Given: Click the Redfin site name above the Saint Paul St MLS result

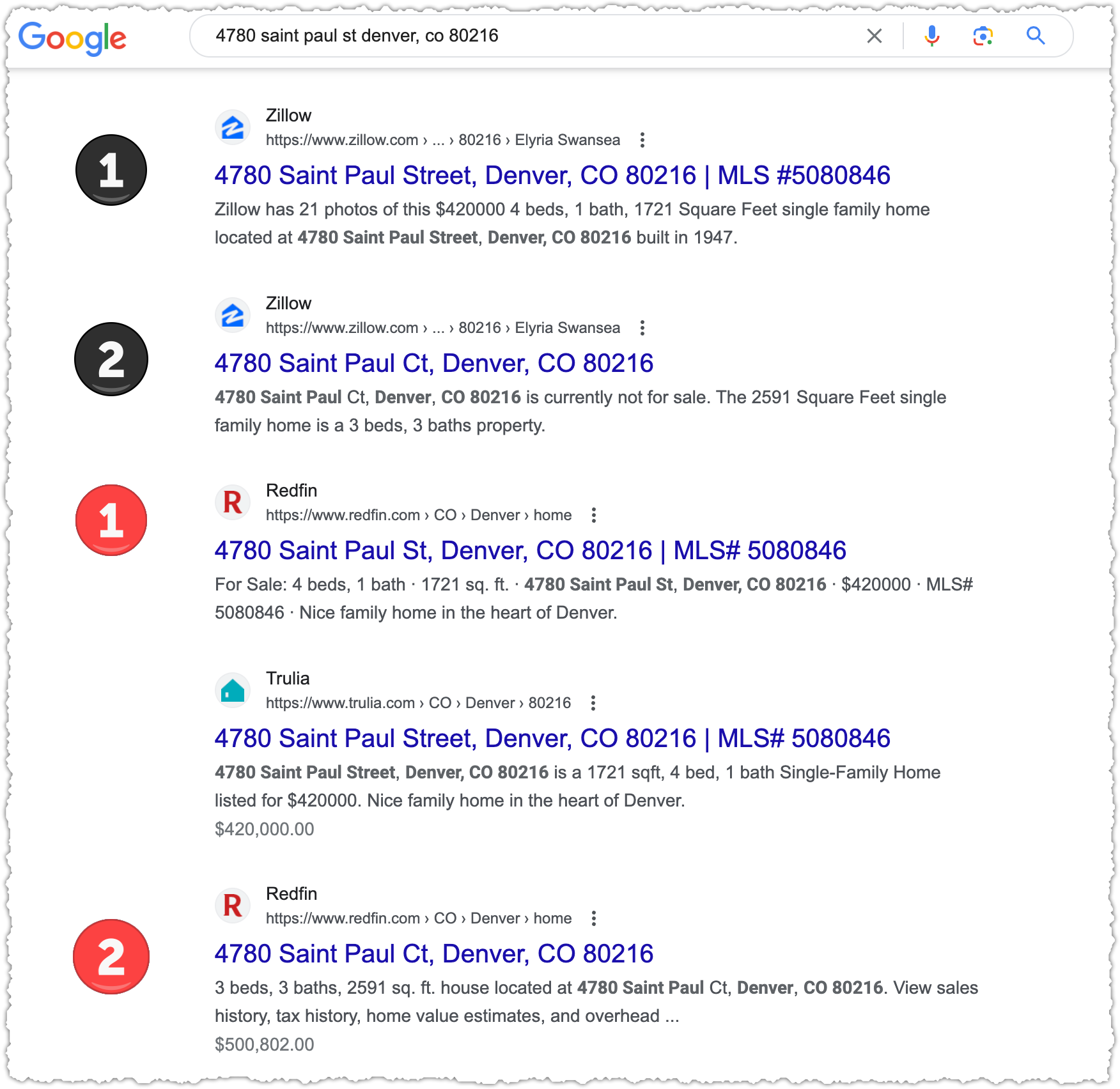Looking at the screenshot, I should [292, 491].
